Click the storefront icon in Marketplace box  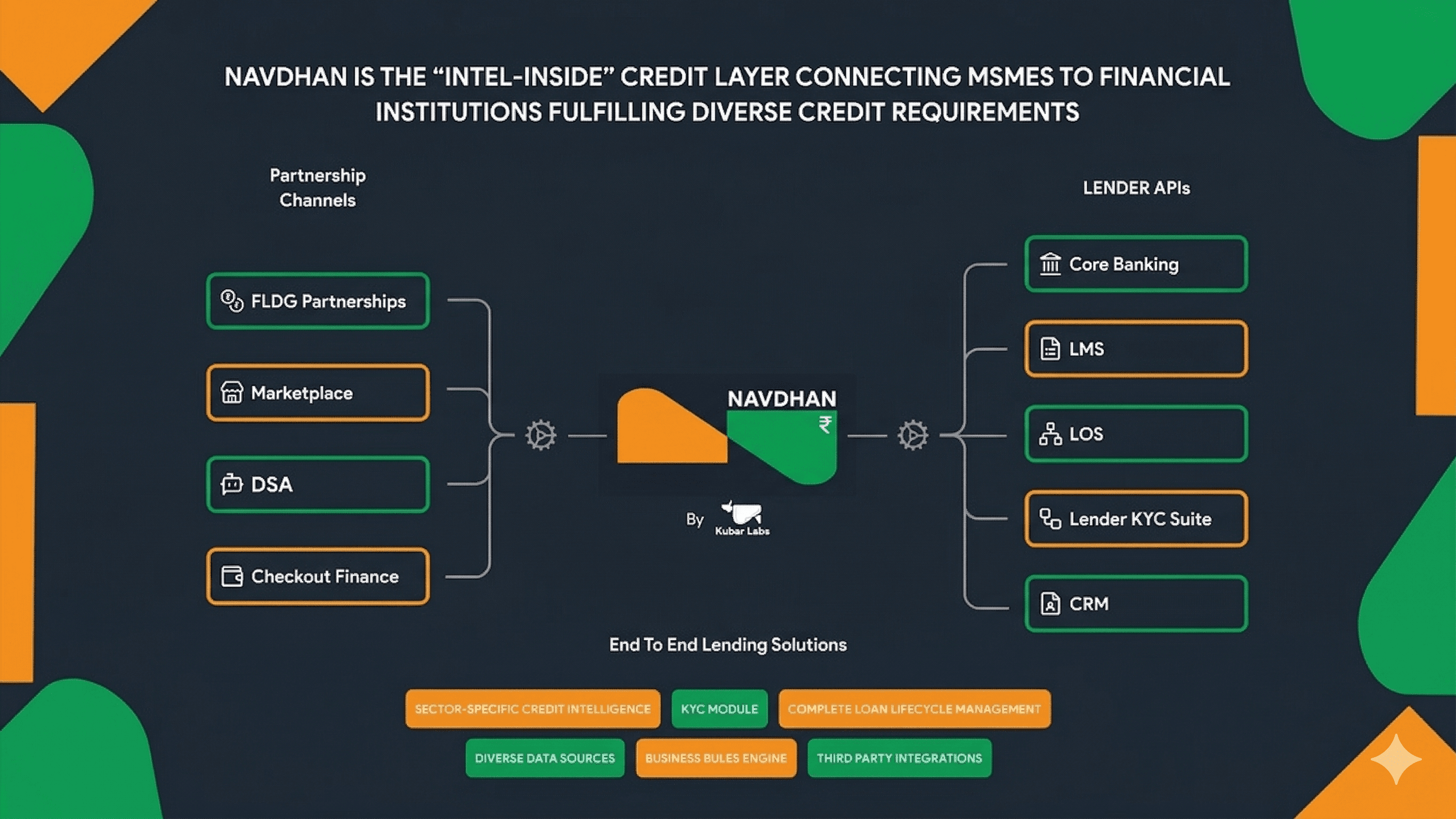click(232, 392)
